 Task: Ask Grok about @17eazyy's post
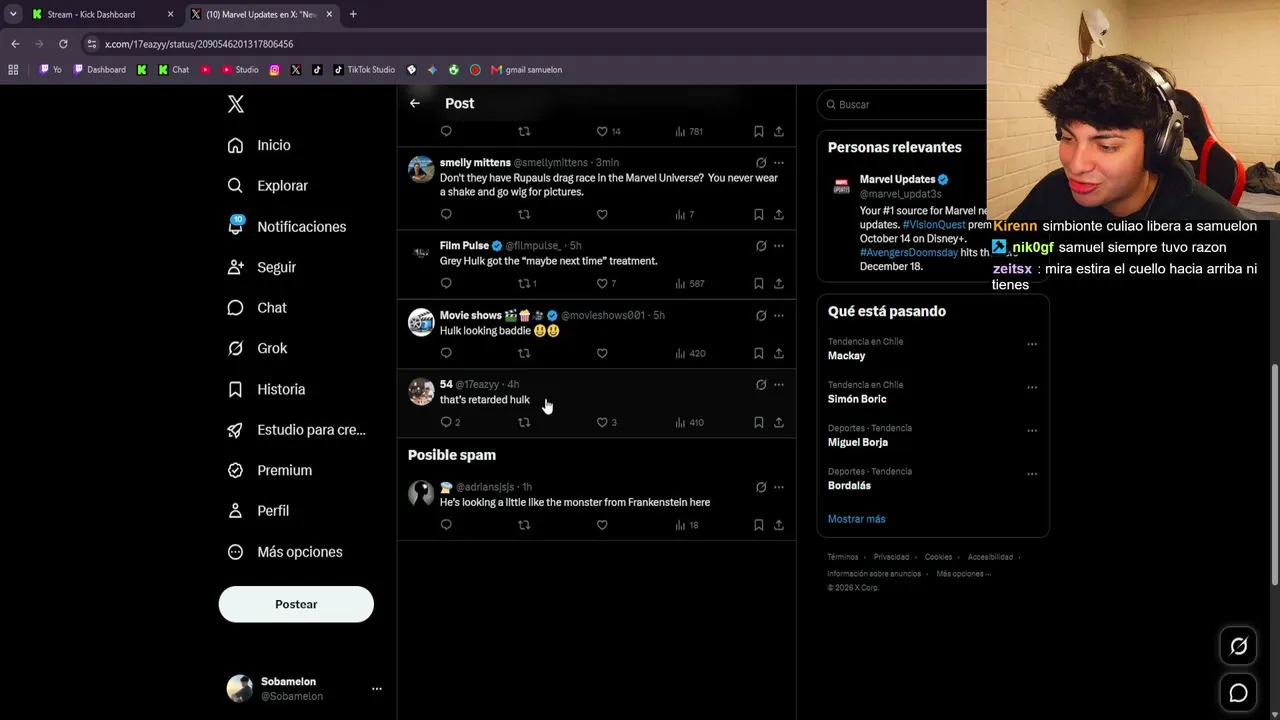point(761,385)
